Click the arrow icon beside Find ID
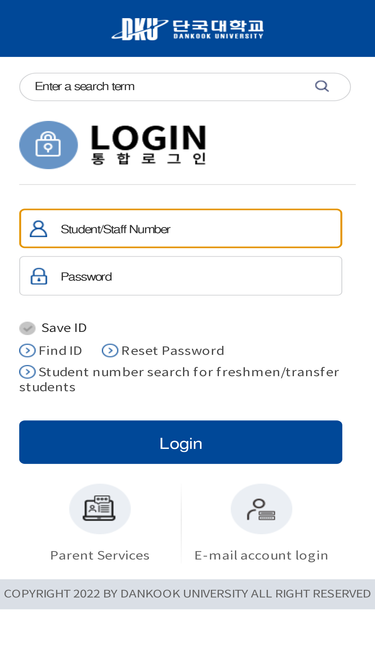This screenshot has height=667, width=375. coord(27,351)
